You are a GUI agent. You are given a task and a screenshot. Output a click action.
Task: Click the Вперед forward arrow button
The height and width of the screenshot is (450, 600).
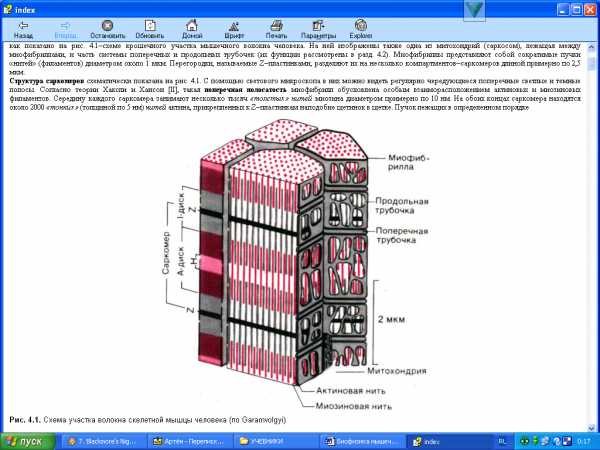[65, 30]
